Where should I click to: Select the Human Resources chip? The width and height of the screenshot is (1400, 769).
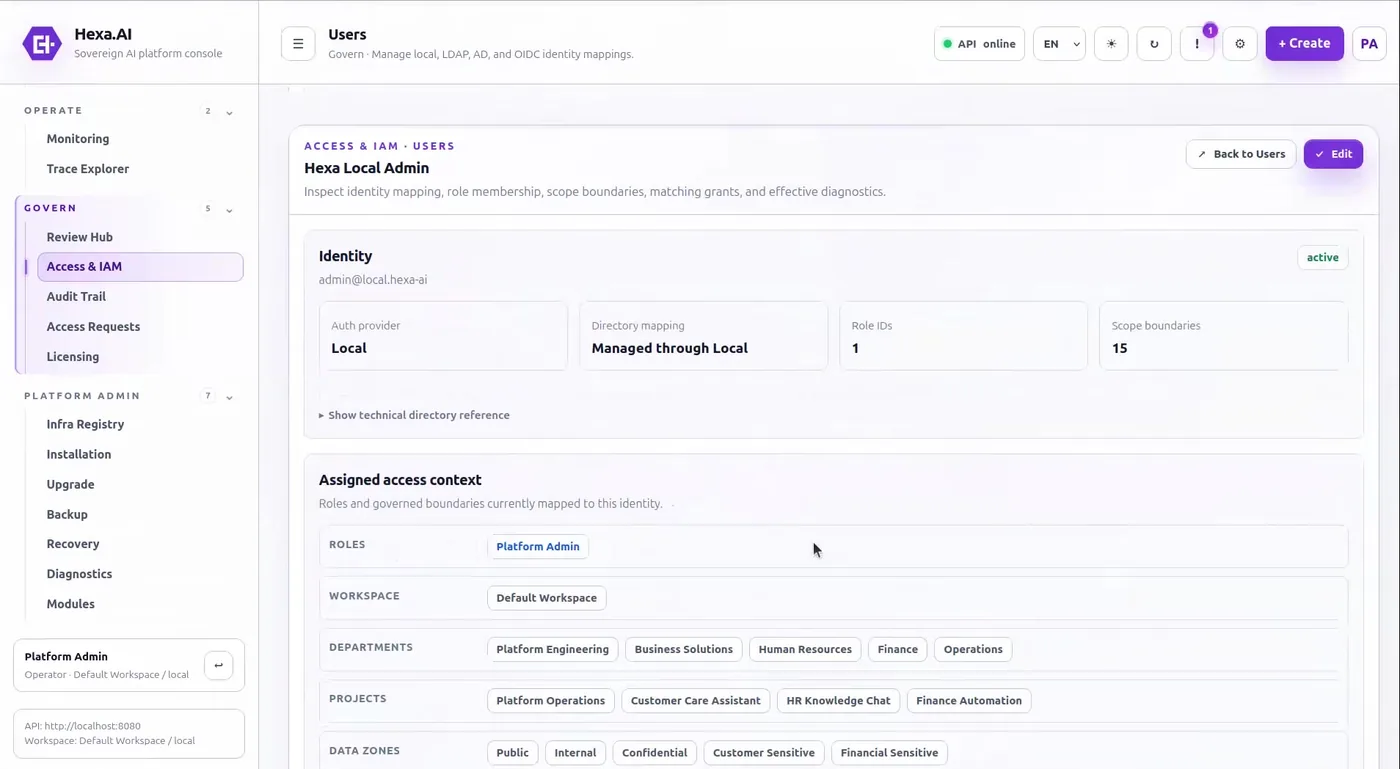point(805,649)
